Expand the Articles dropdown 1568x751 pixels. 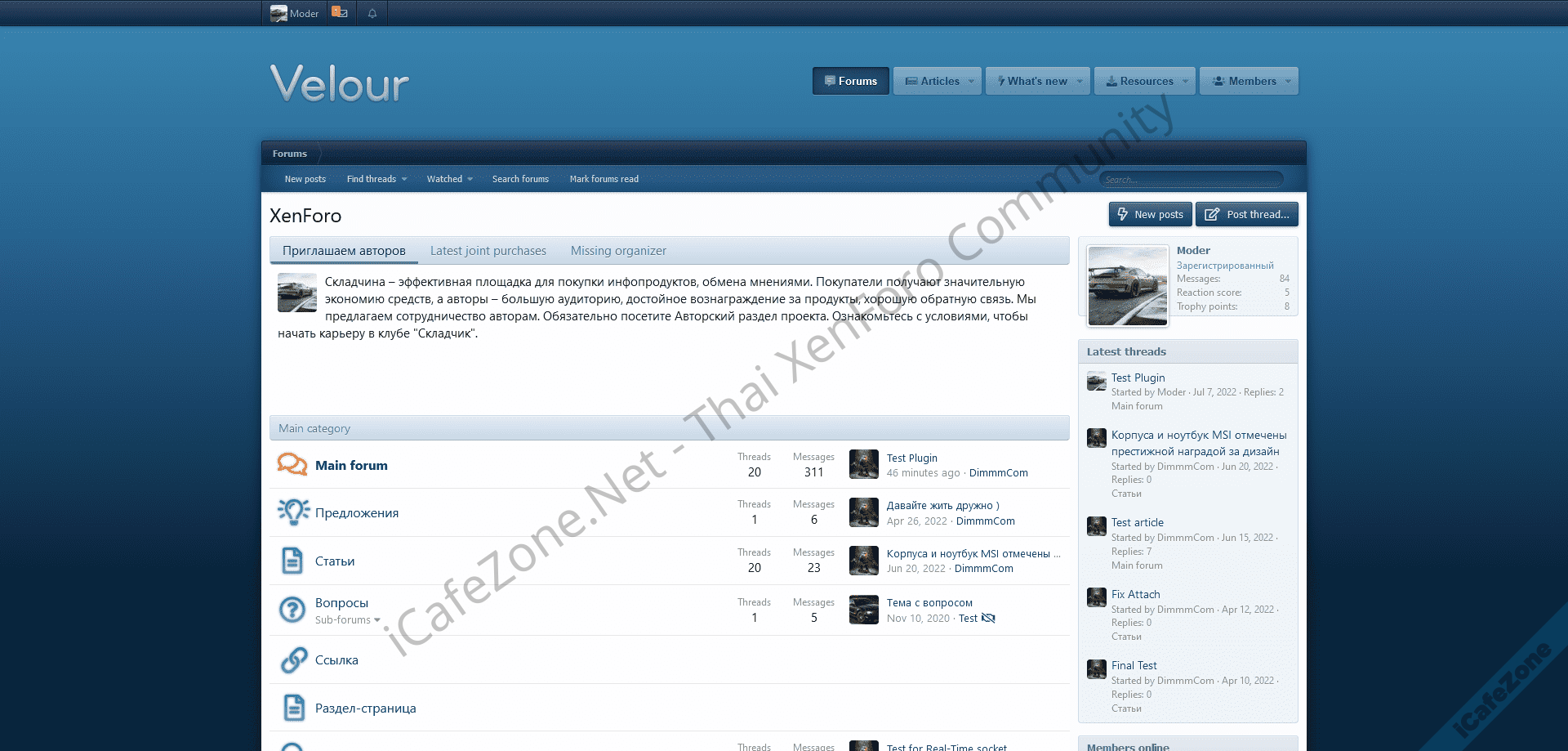936,81
